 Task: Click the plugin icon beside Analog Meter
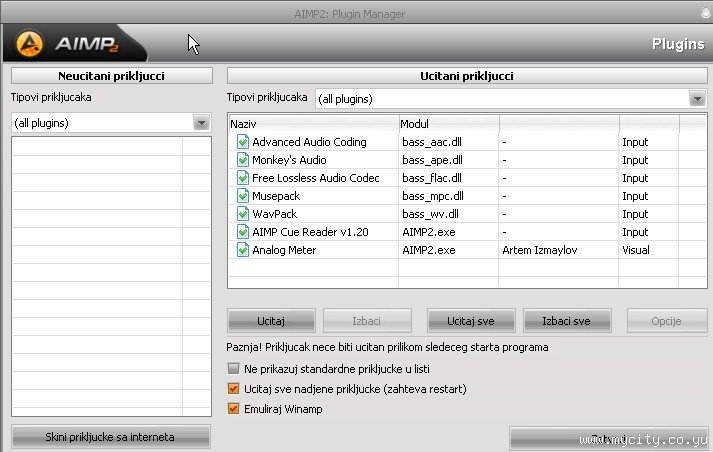tap(243, 250)
